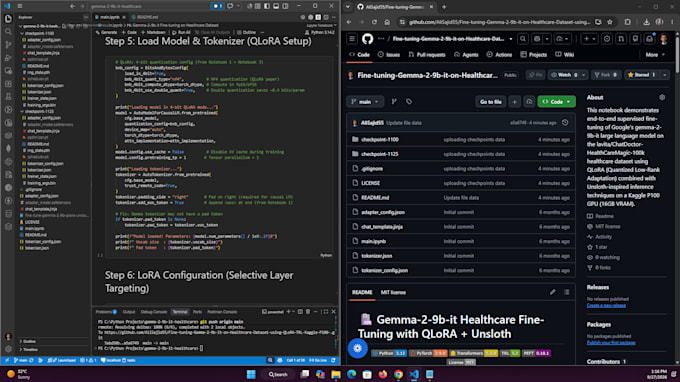The image size is (680, 382).
Task: Open GitHub user avatar menu
Action: (664, 39)
